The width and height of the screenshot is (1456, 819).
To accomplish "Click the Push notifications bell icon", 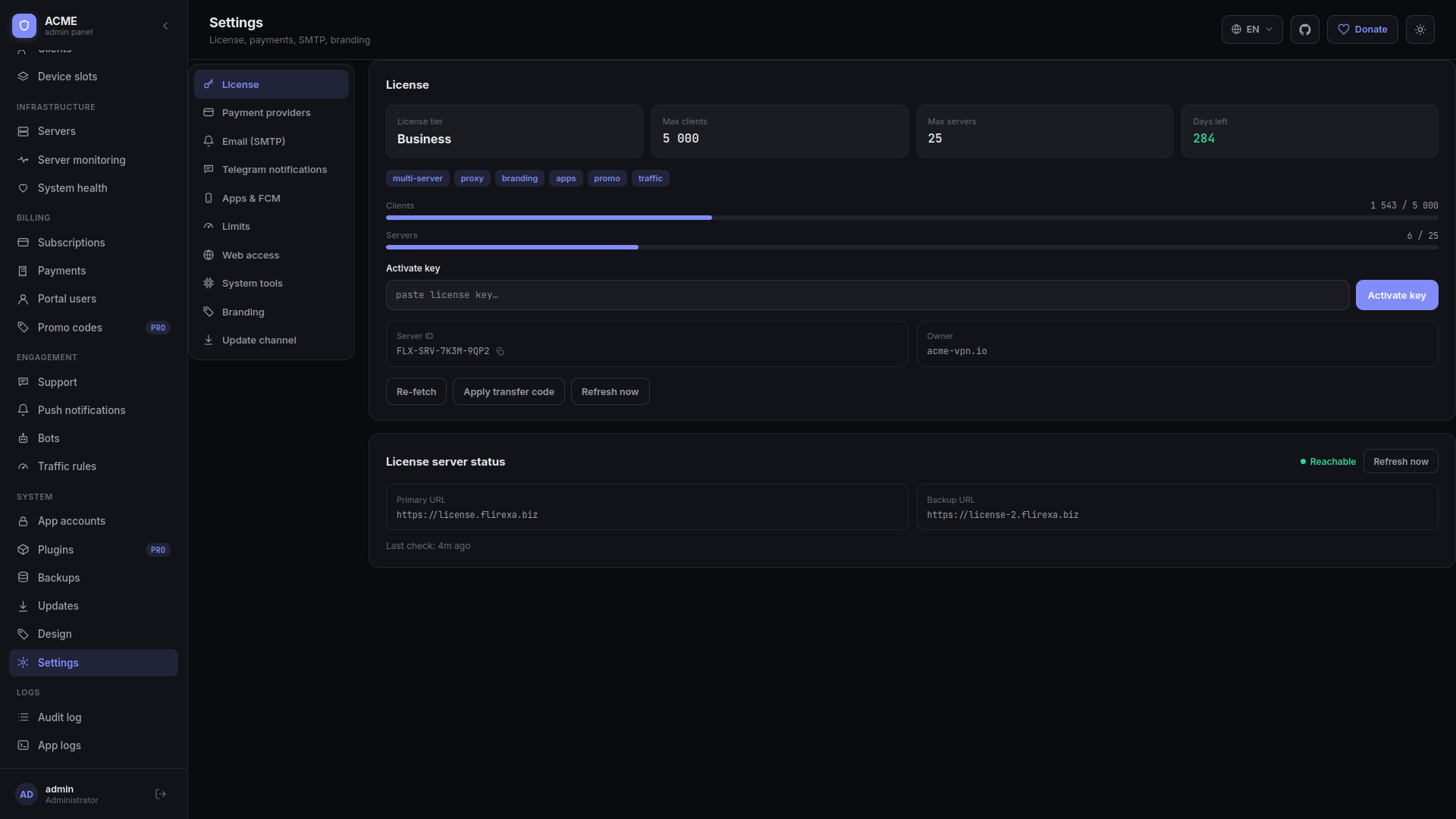I will click(23, 410).
